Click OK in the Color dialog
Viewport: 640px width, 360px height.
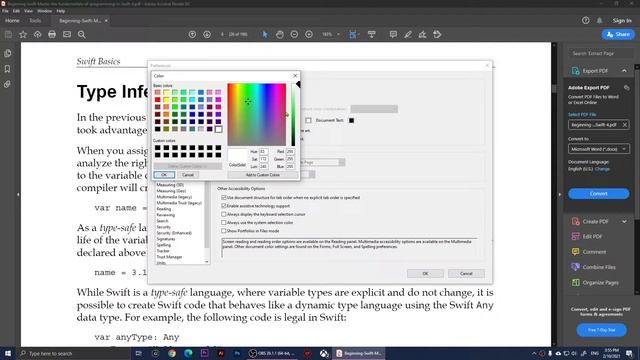click(x=164, y=175)
